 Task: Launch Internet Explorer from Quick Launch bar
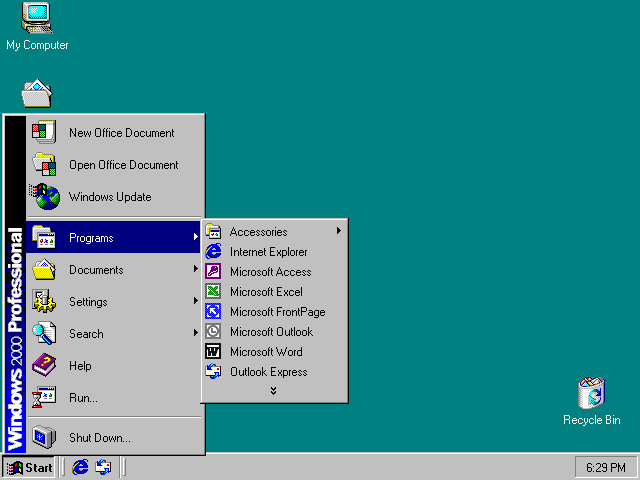point(80,467)
